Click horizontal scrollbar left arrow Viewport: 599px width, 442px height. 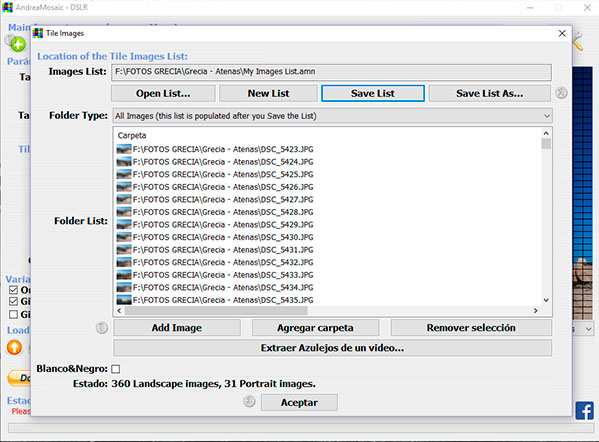(120, 311)
